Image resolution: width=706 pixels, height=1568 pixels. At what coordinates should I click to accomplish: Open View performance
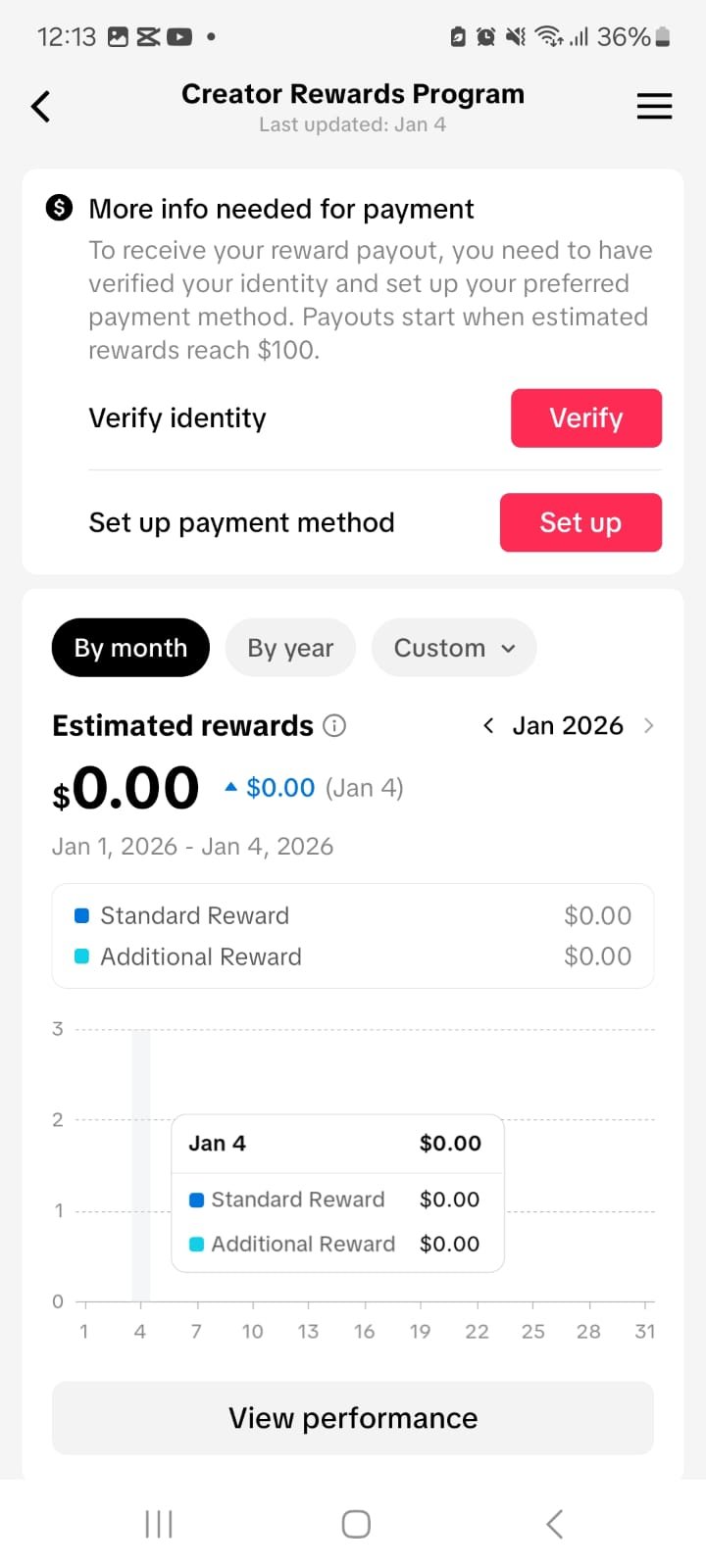[x=353, y=1418]
